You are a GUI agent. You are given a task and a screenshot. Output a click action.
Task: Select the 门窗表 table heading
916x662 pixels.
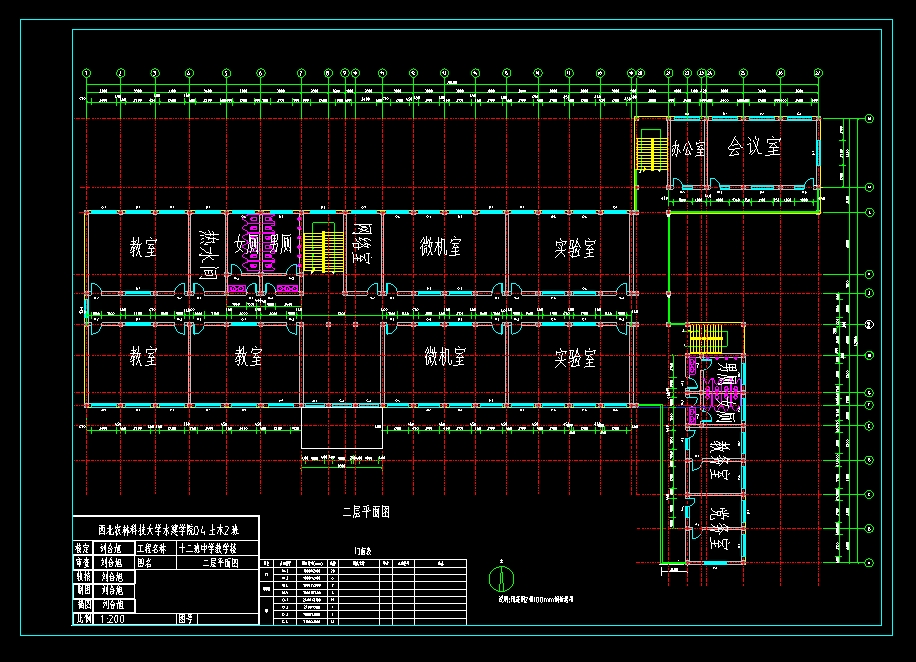363,551
